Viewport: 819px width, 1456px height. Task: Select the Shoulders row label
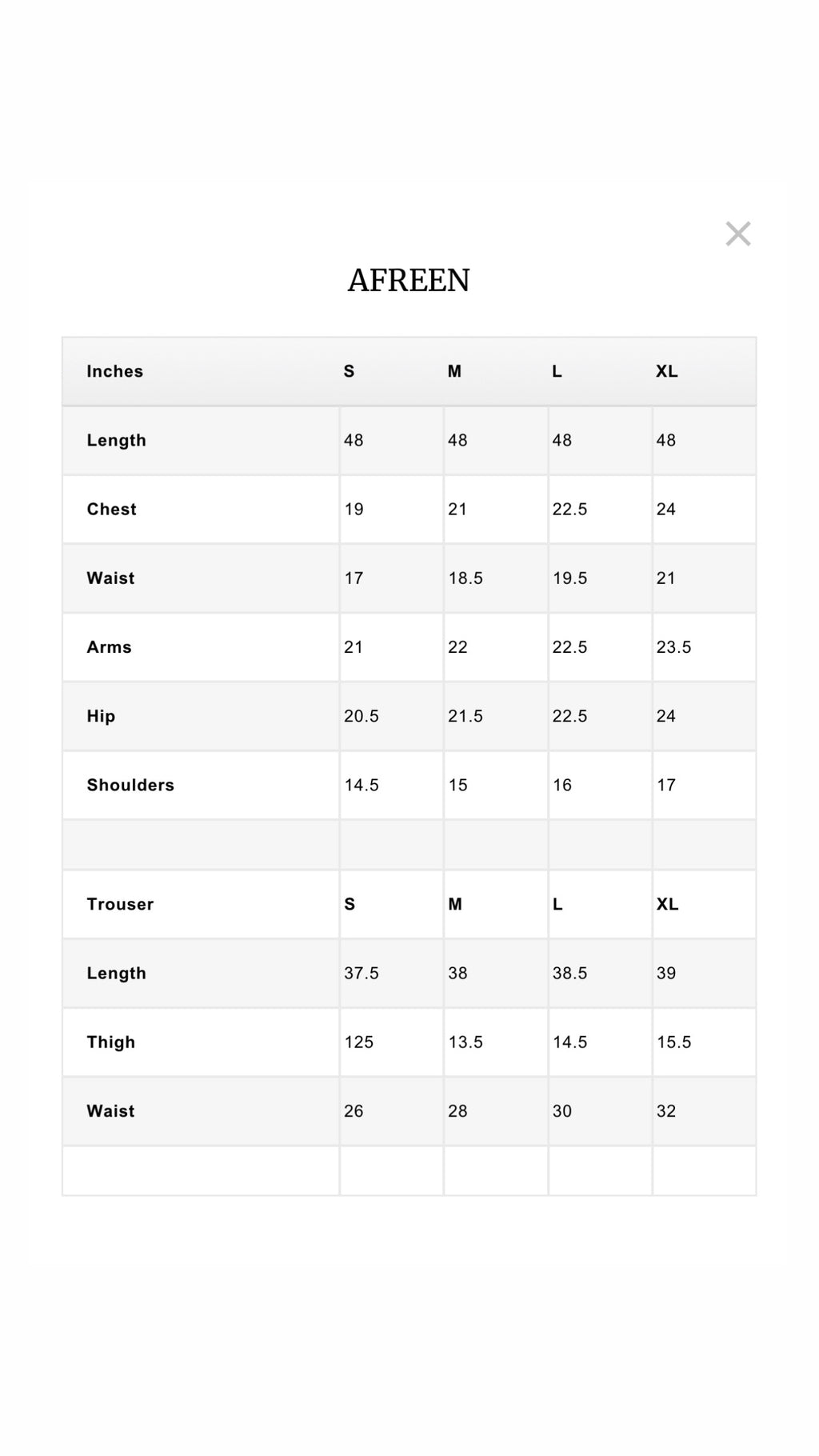(130, 785)
